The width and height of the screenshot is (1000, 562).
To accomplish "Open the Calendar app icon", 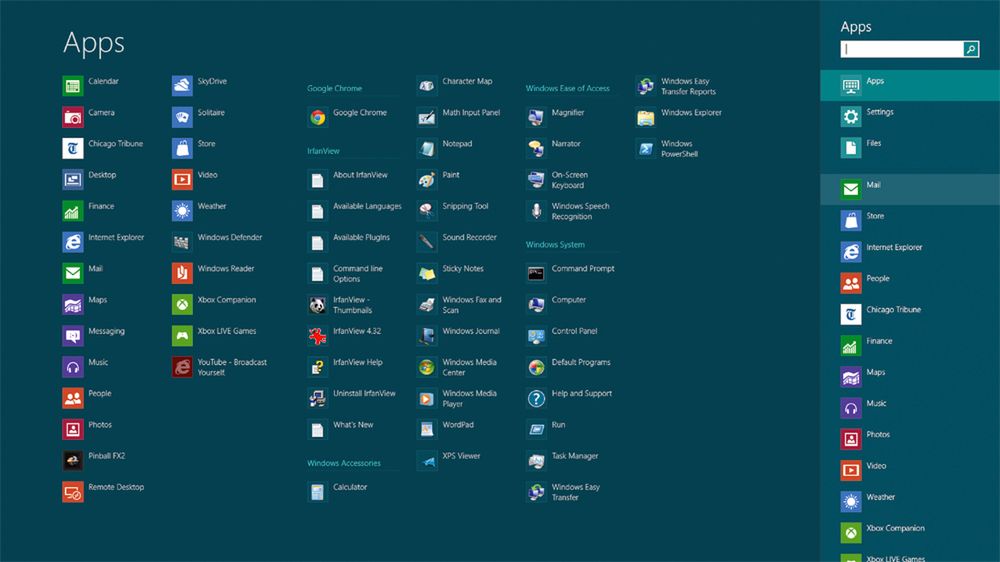I will [x=73, y=85].
